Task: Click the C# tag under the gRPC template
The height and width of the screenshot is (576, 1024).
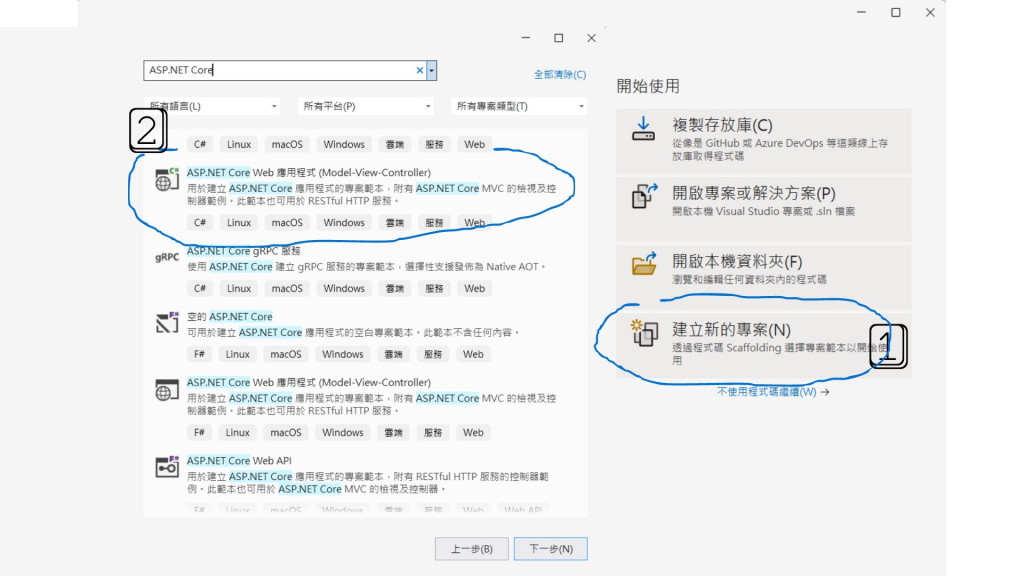Action: tap(200, 288)
